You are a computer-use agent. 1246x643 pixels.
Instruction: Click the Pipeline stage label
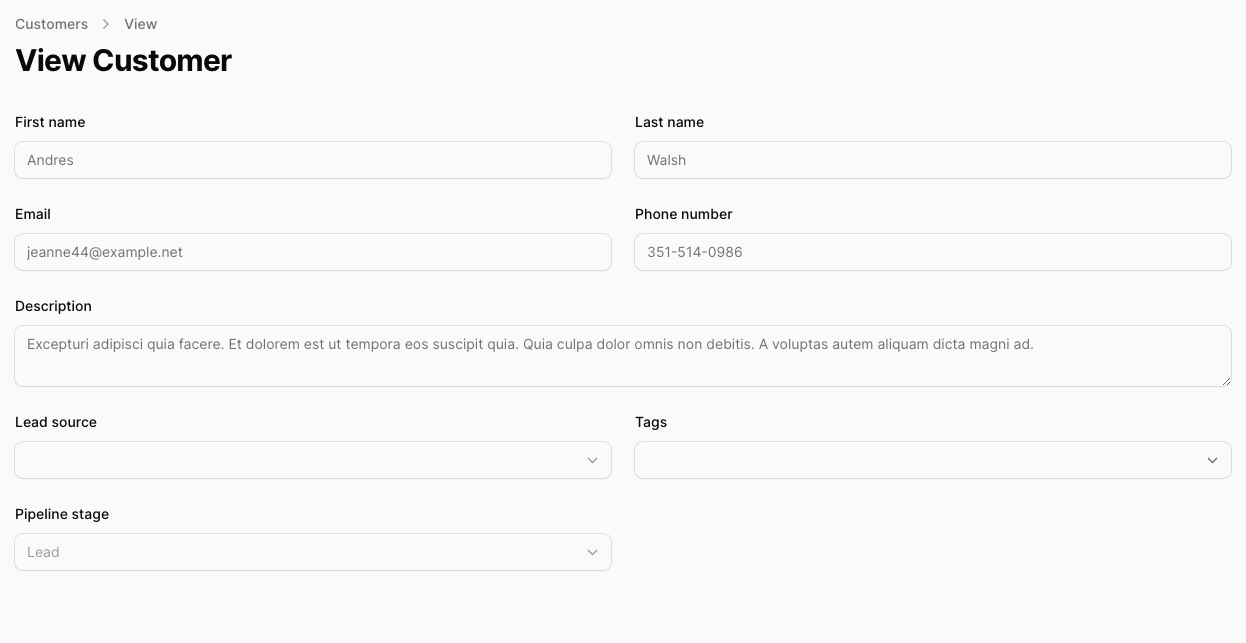point(62,514)
